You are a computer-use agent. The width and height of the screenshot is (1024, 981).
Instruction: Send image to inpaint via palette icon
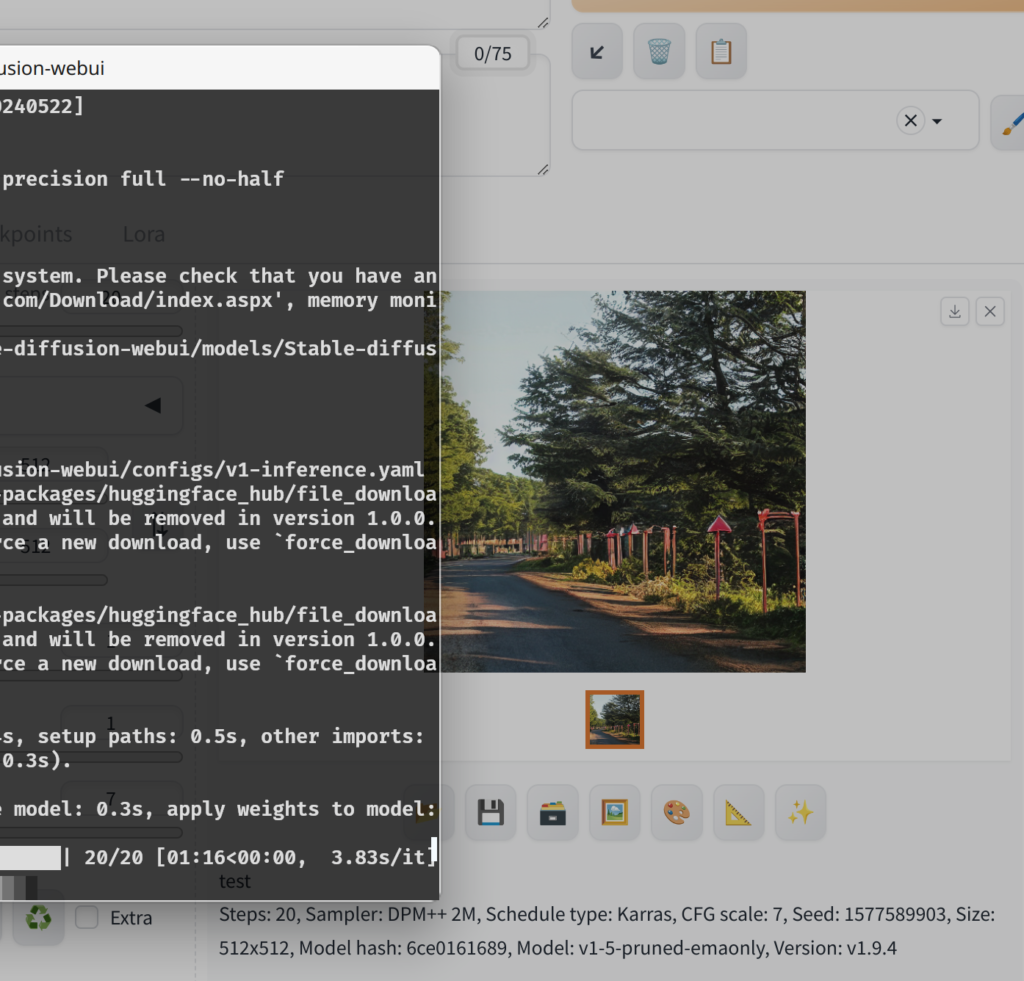pyautogui.click(x=677, y=812)
